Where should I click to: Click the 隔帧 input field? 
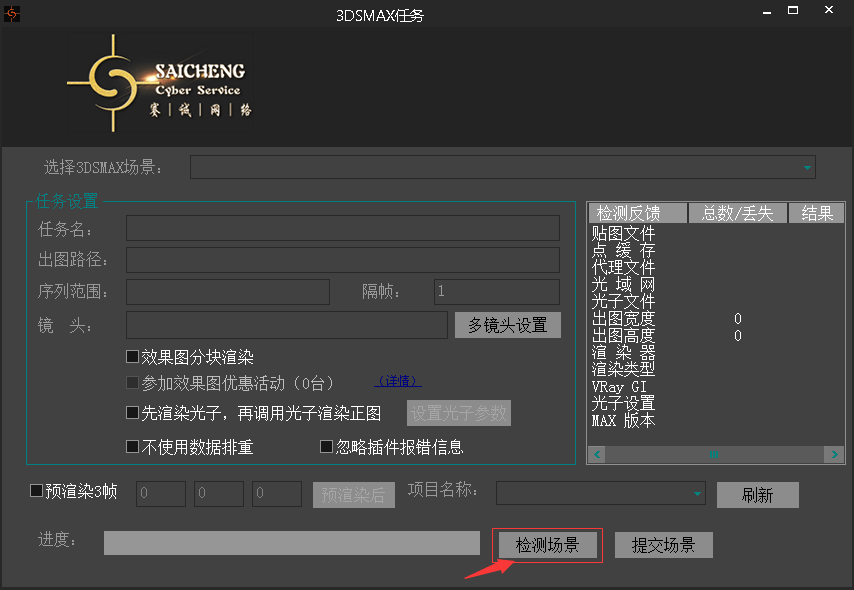[497, 292]
